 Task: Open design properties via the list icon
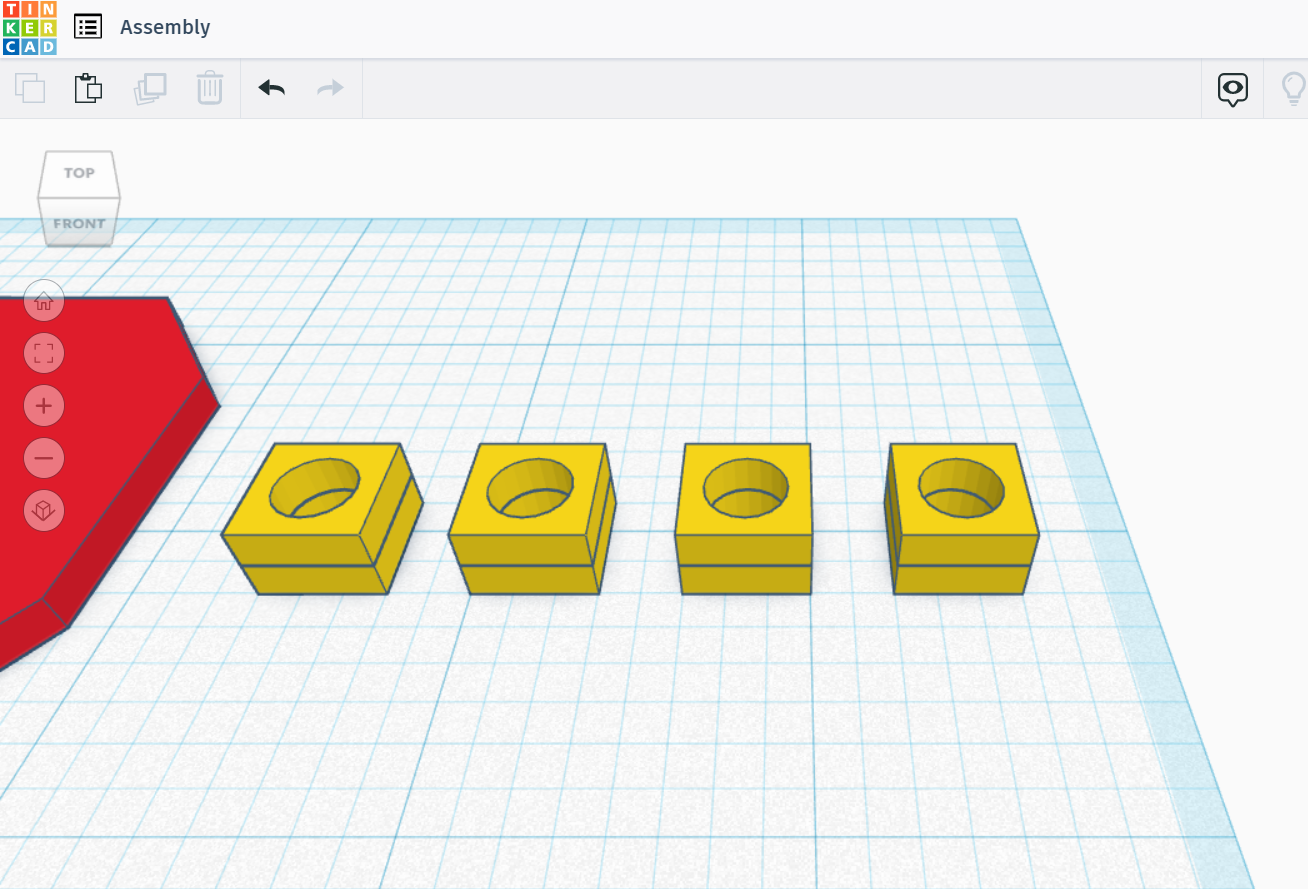88,27
